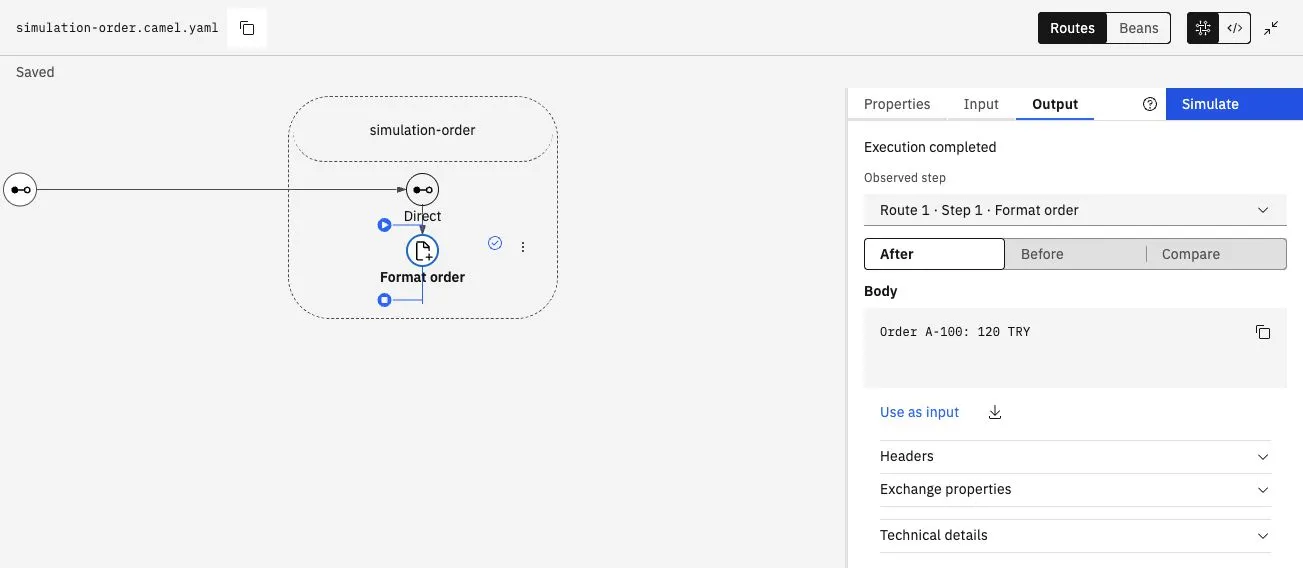This screenshot has height=568, width=1303.
Task: Open the Observed step dropdown
Action: click(1075, 210)
